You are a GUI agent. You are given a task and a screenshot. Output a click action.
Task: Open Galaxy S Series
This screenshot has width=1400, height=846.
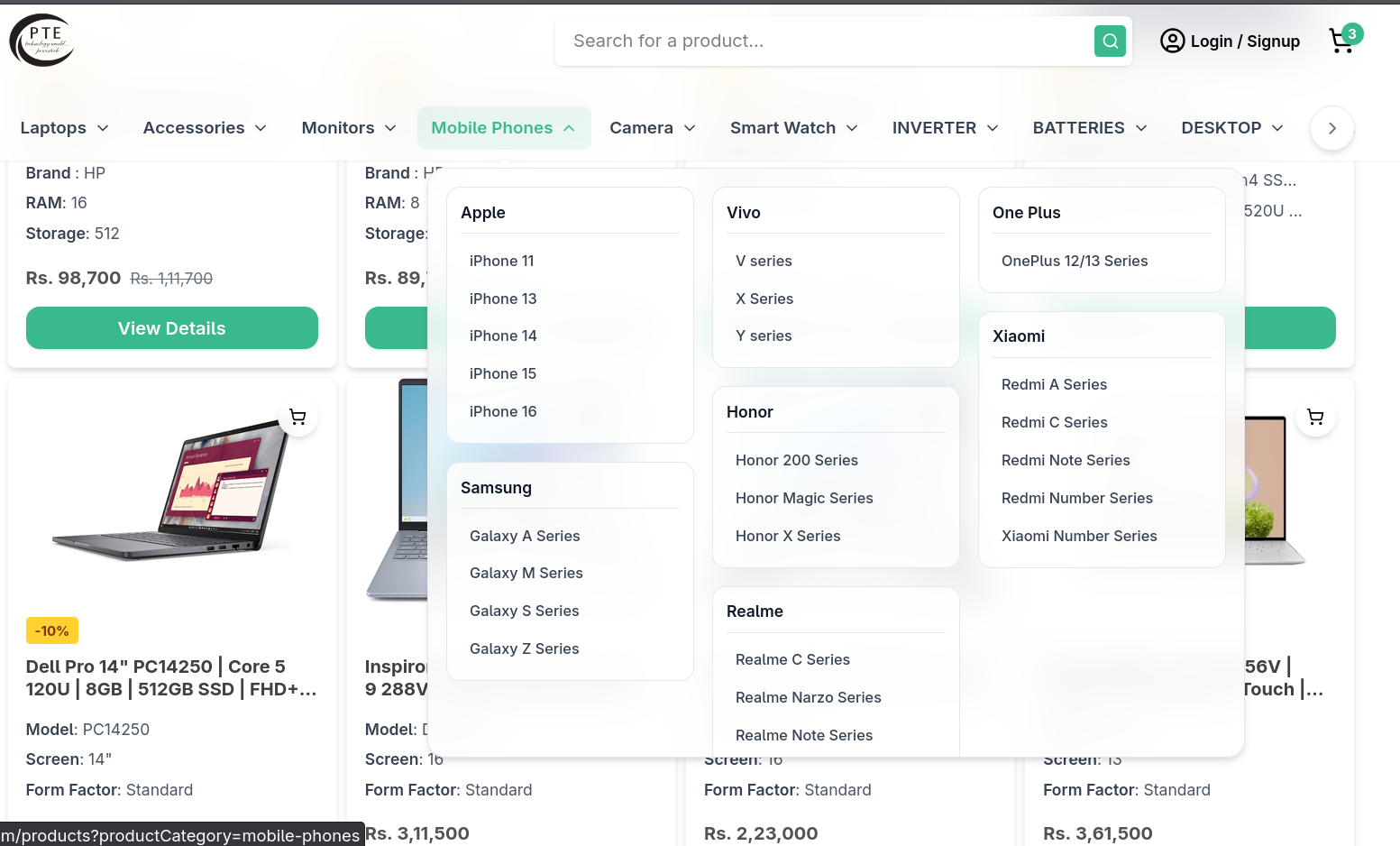(x=525, y=611)
